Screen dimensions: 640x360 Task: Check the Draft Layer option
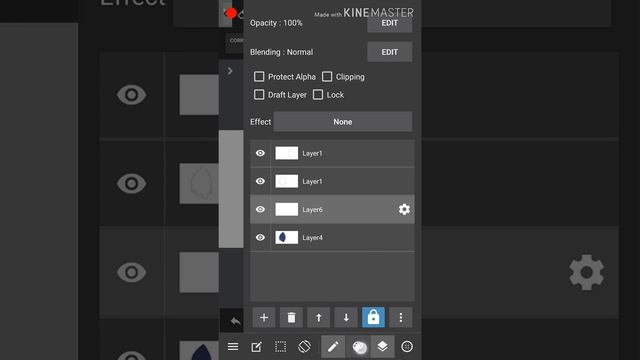[259, 95]
